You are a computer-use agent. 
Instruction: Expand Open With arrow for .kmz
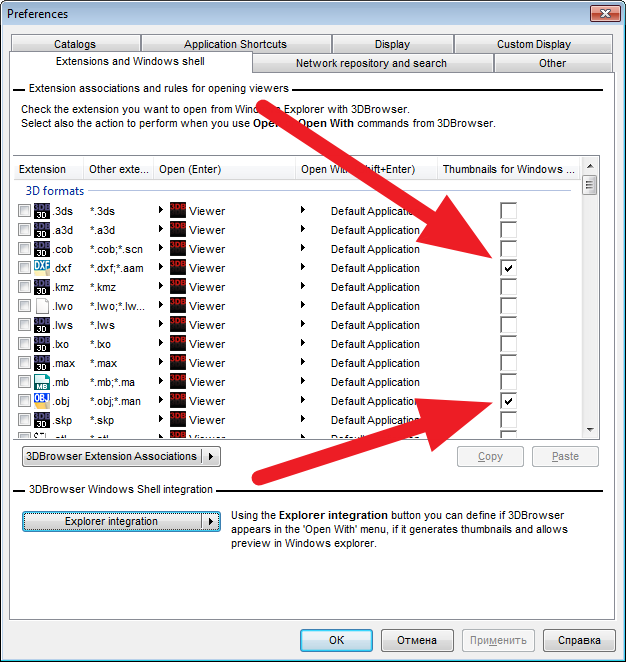click(303, 285)
